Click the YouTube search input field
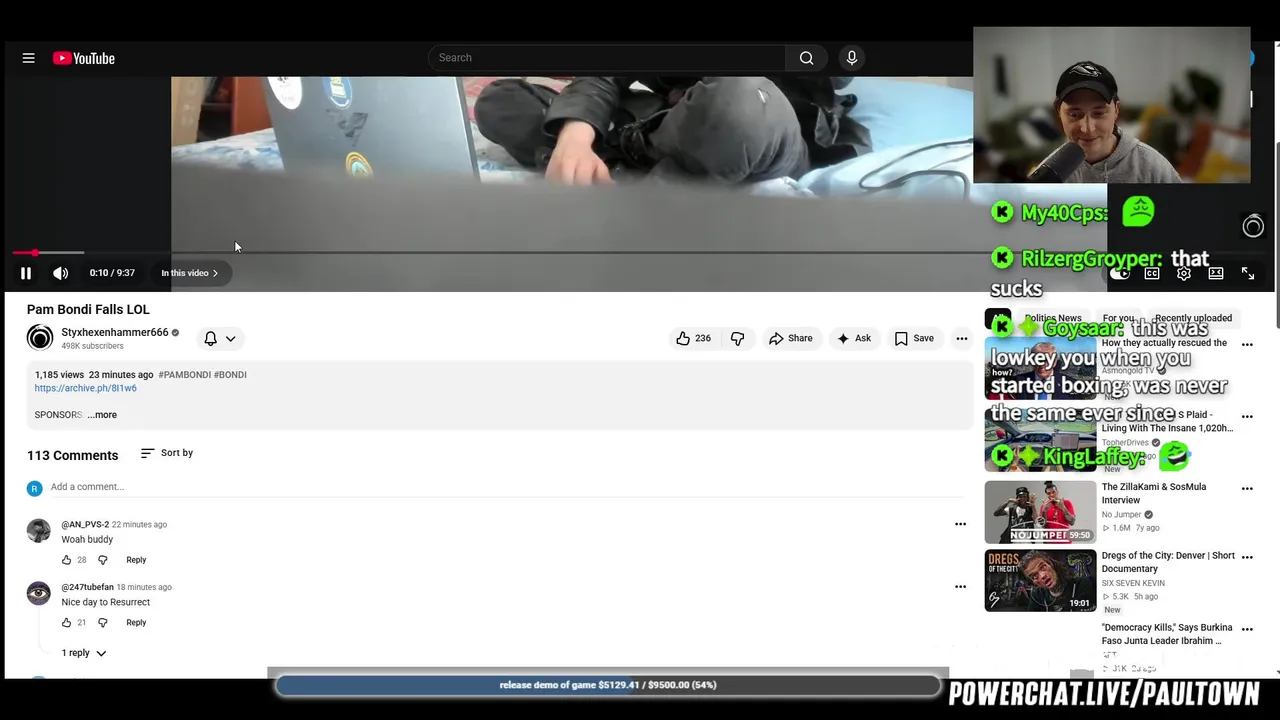 tap(607, 58)
